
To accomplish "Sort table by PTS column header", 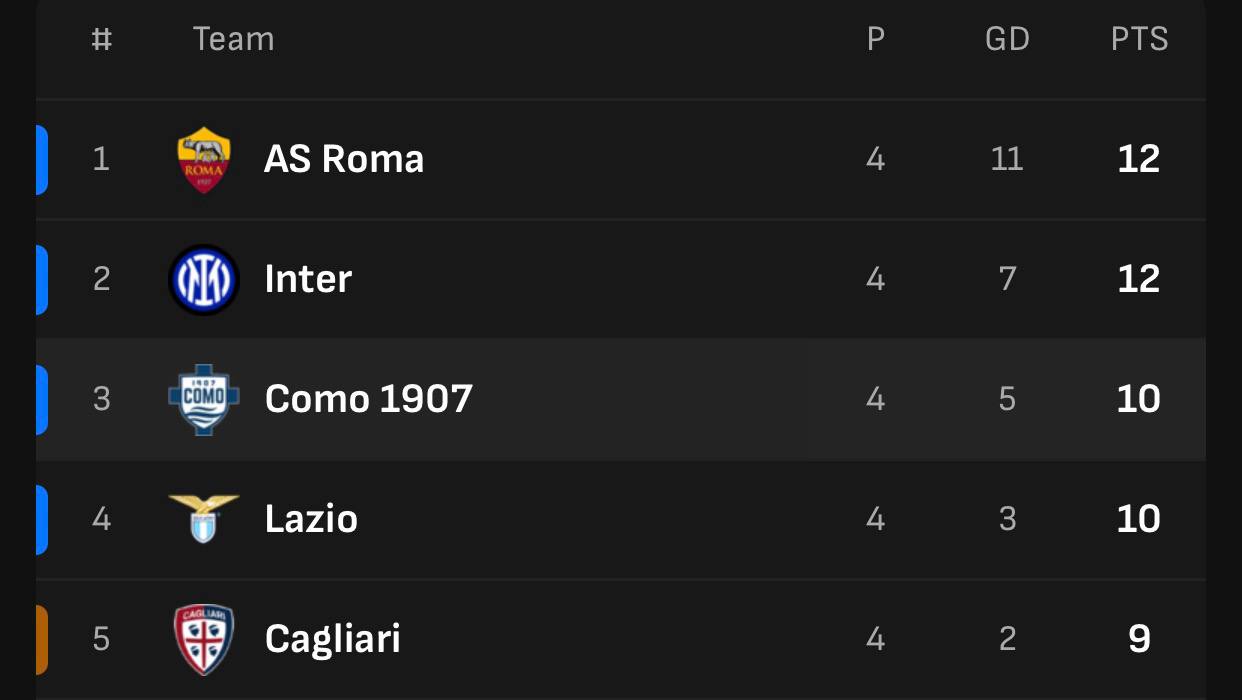I will [1139, 39].
